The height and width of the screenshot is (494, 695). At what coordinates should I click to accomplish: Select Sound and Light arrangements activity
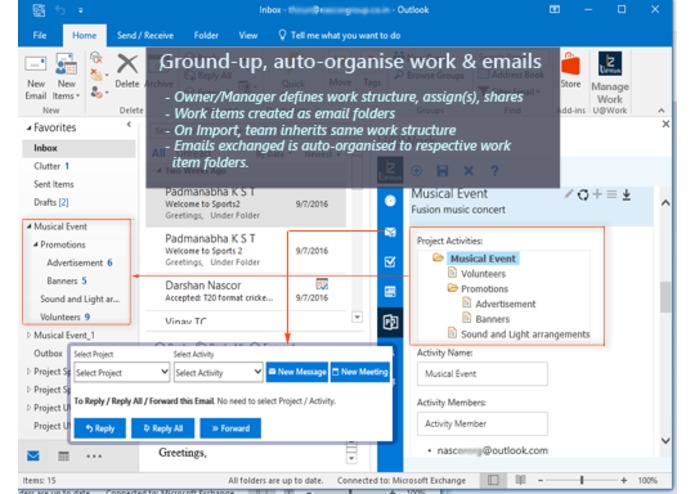tap(525, 334)
